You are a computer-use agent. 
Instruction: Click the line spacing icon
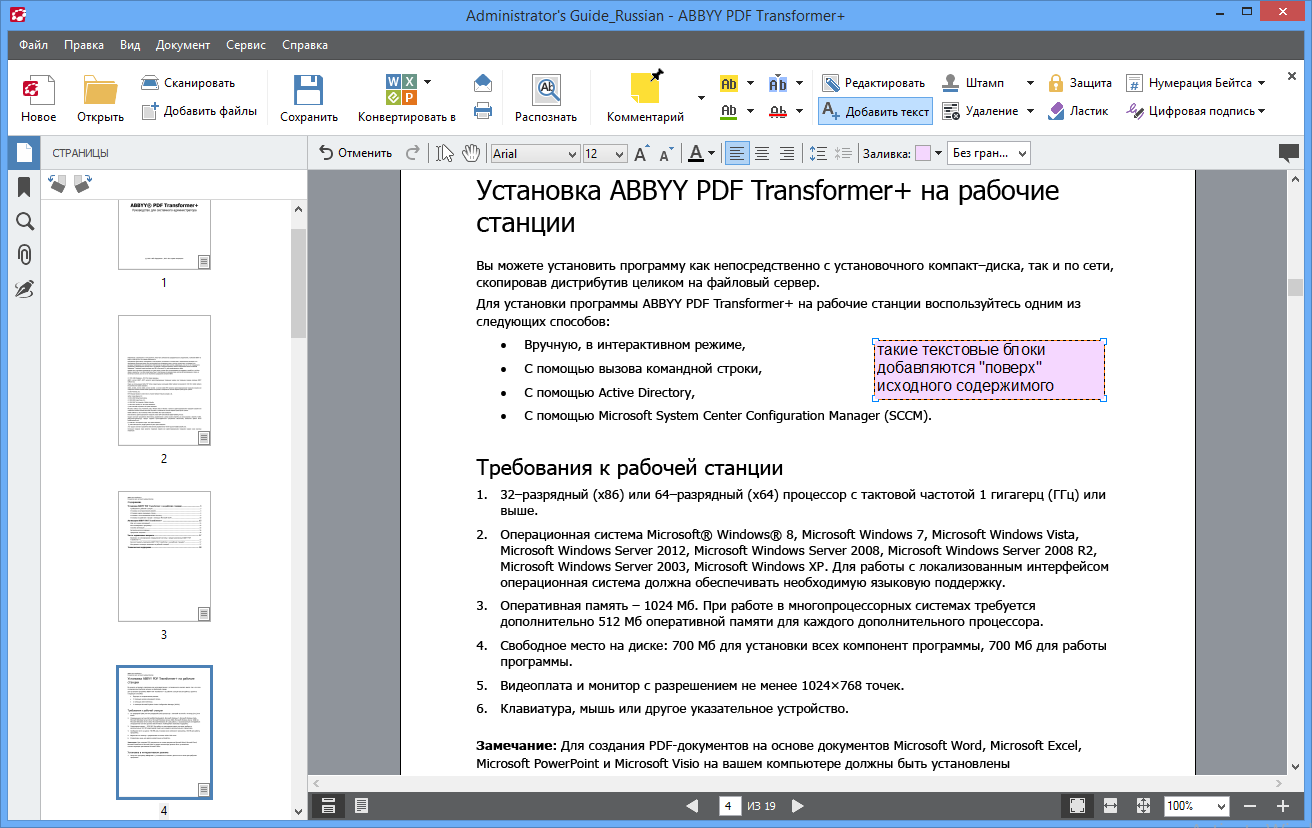[x=817, y=153]
